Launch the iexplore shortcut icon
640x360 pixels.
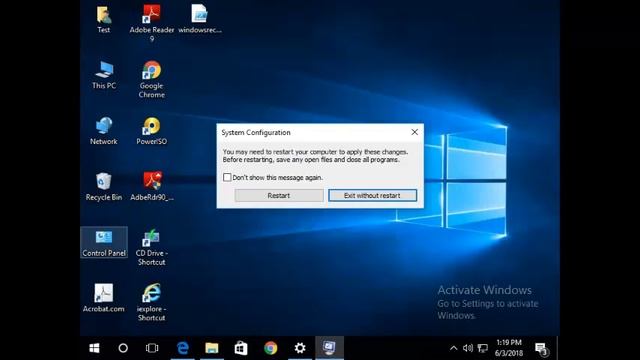point(151,302)
